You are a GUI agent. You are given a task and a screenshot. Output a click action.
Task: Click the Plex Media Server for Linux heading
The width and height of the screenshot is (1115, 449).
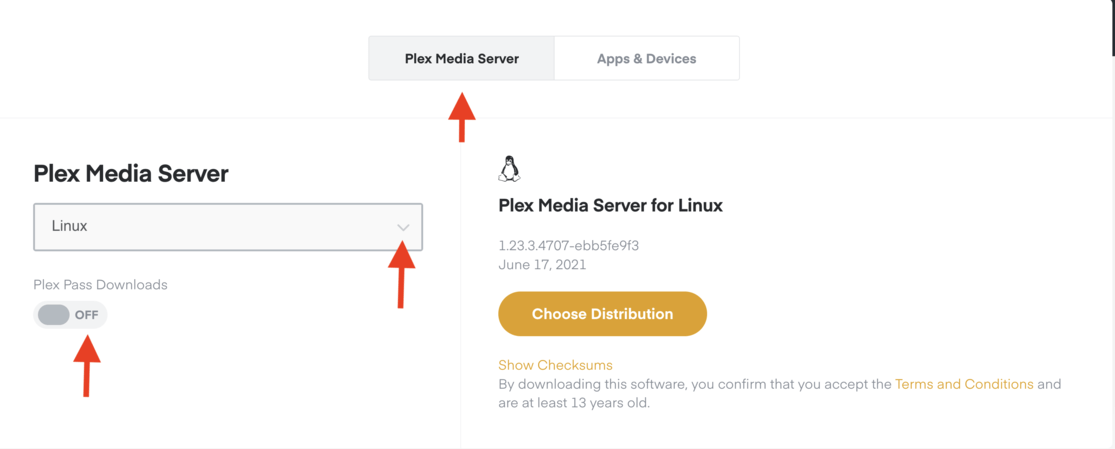(x=610, y=206)
